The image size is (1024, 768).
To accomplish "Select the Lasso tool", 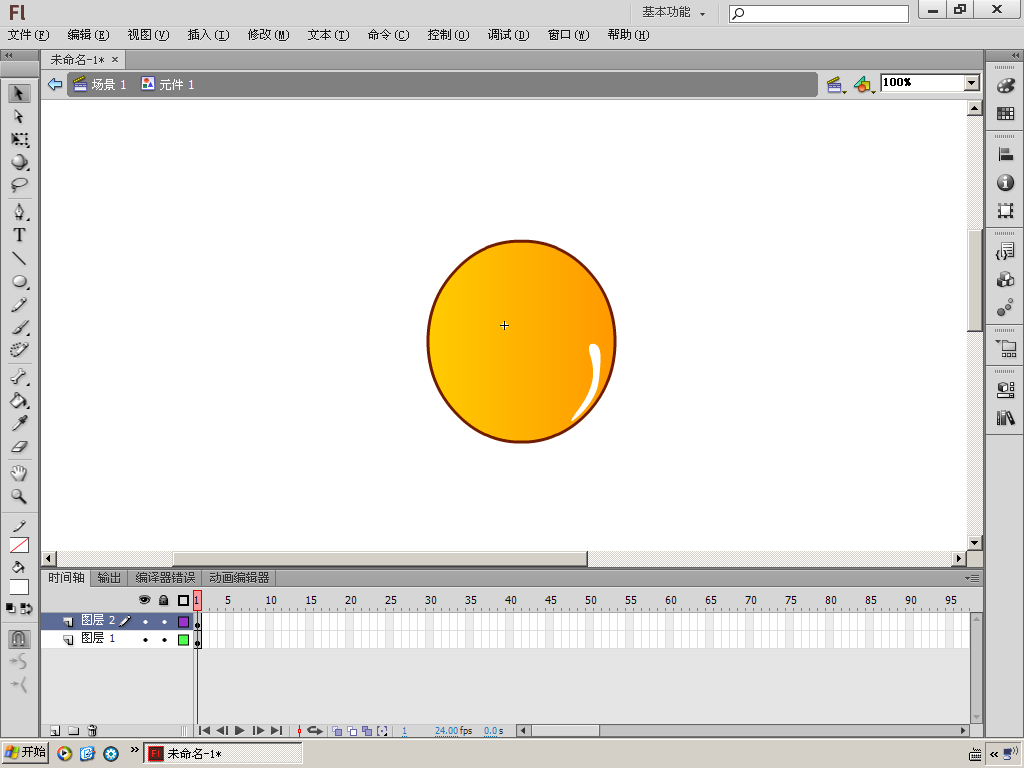I will [19, 186].
